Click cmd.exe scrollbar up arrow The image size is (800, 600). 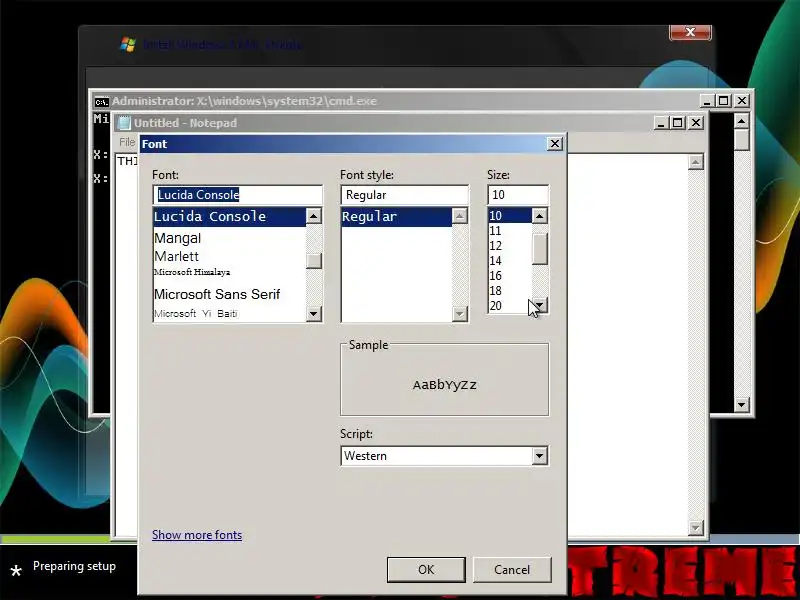pyautogui.click(x=741, y=121)
